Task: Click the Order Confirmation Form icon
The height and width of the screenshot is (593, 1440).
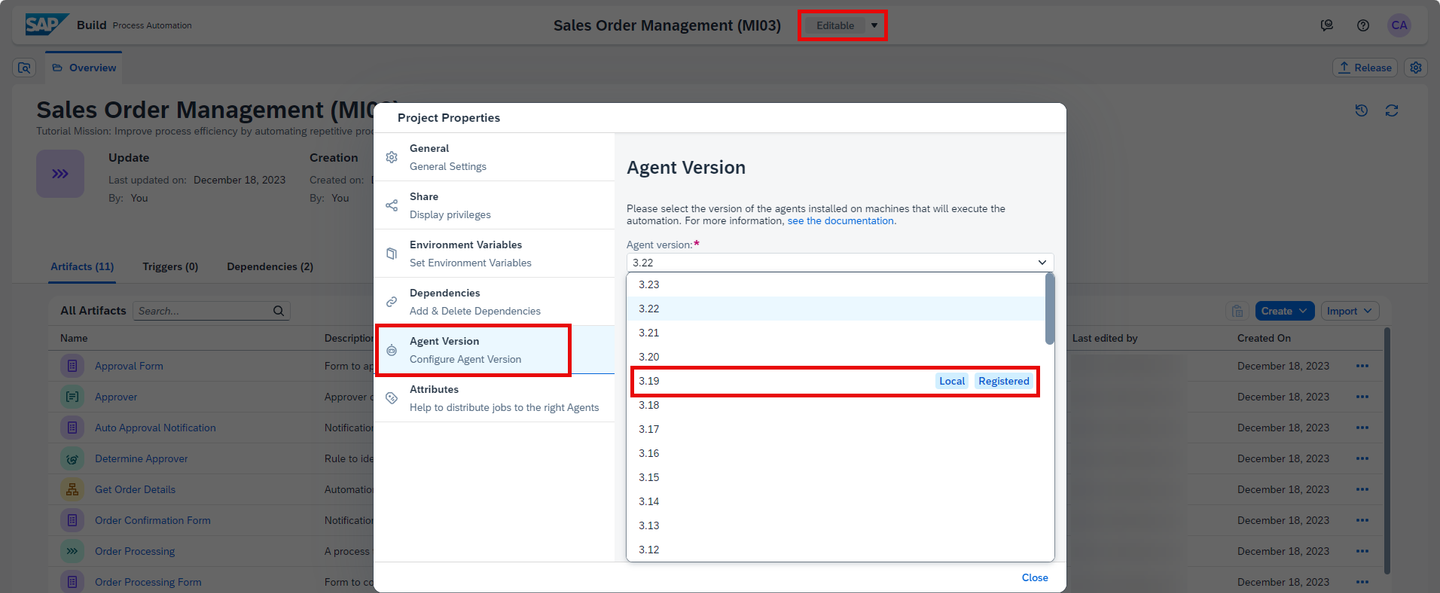Action: coord(72,520)
